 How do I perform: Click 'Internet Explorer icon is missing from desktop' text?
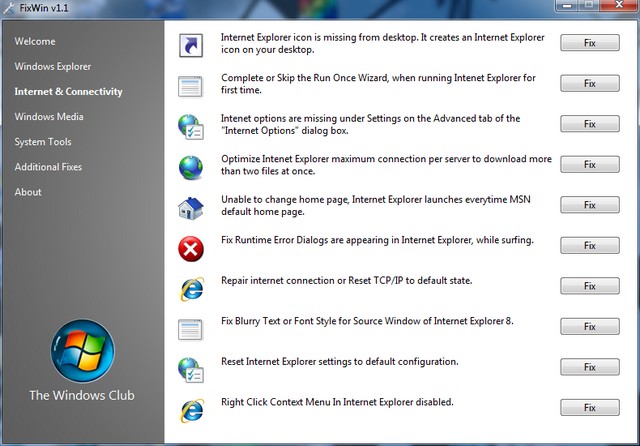[x=382, y=43]
